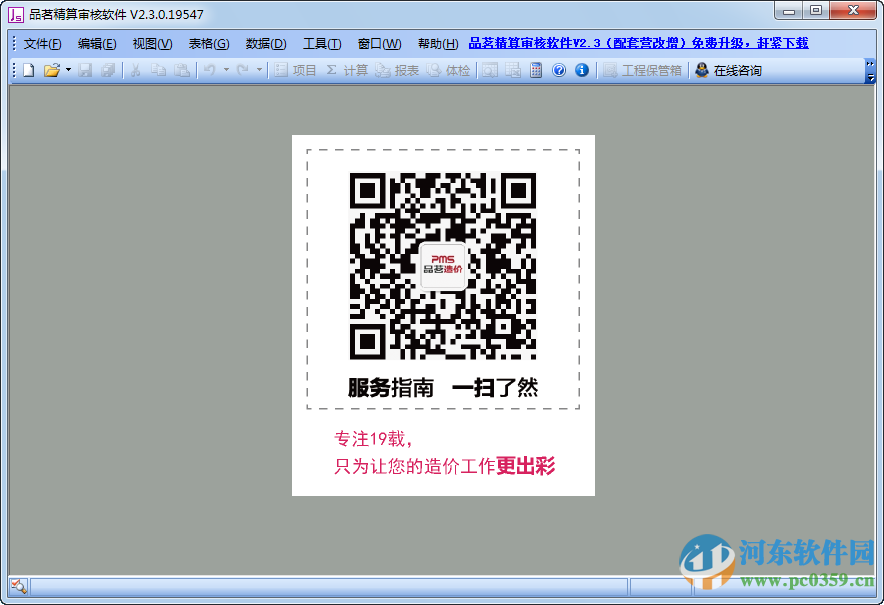
Task: Minimize the window
Action: (789, 11)
